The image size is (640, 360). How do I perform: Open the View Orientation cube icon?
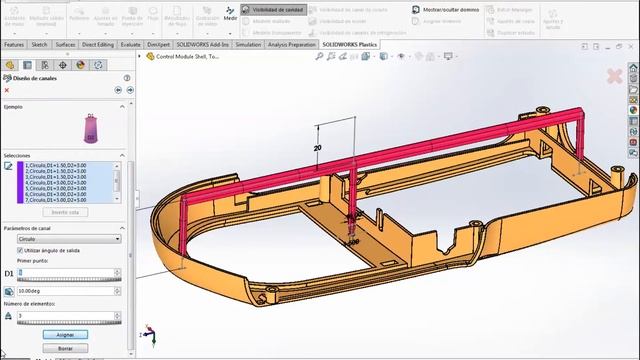(x=365, y=56)
